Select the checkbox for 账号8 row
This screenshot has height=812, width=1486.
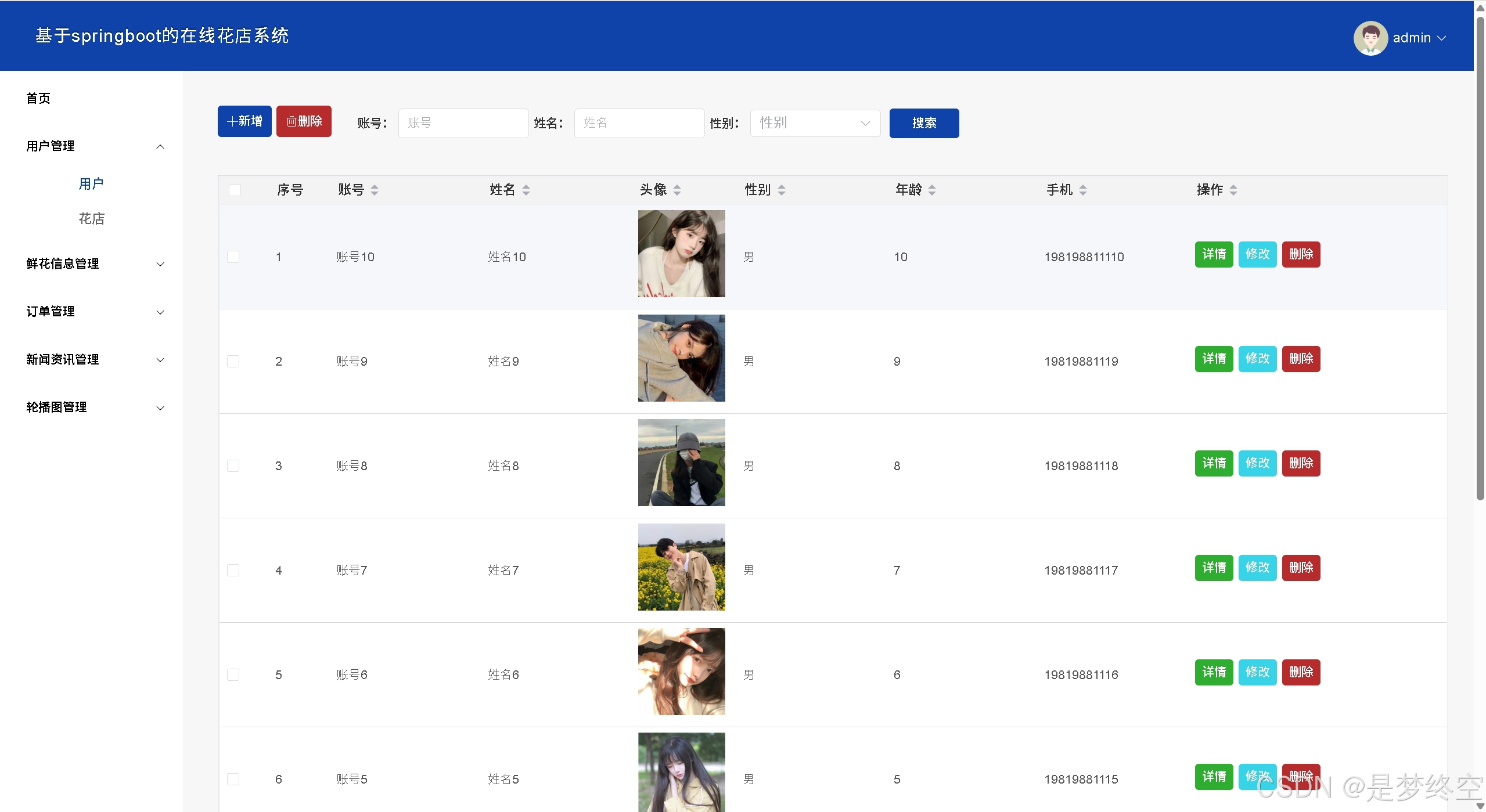233,465
